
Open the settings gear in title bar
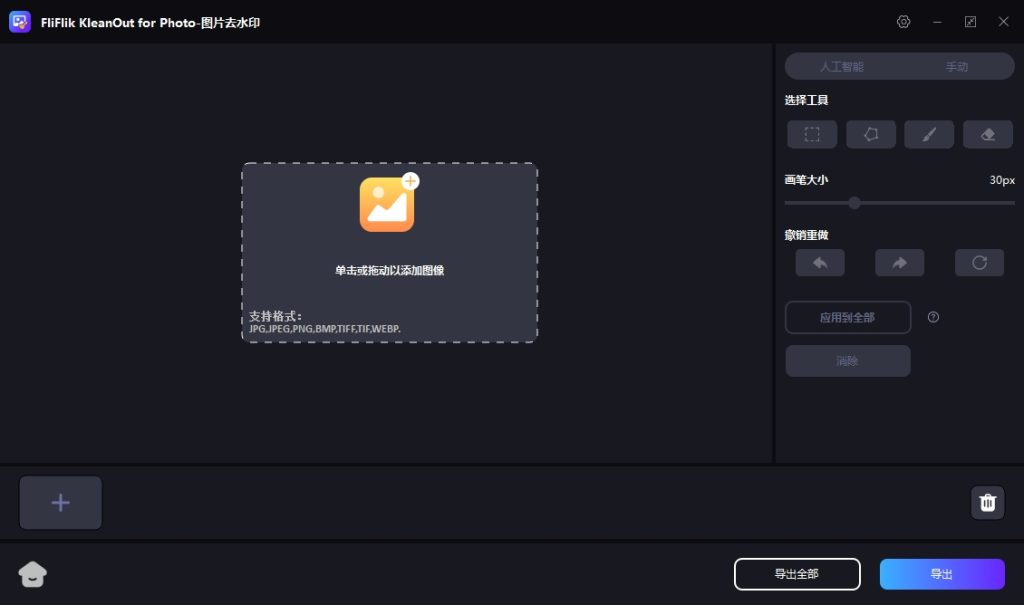pyautogui.click(x=904, y=22)
